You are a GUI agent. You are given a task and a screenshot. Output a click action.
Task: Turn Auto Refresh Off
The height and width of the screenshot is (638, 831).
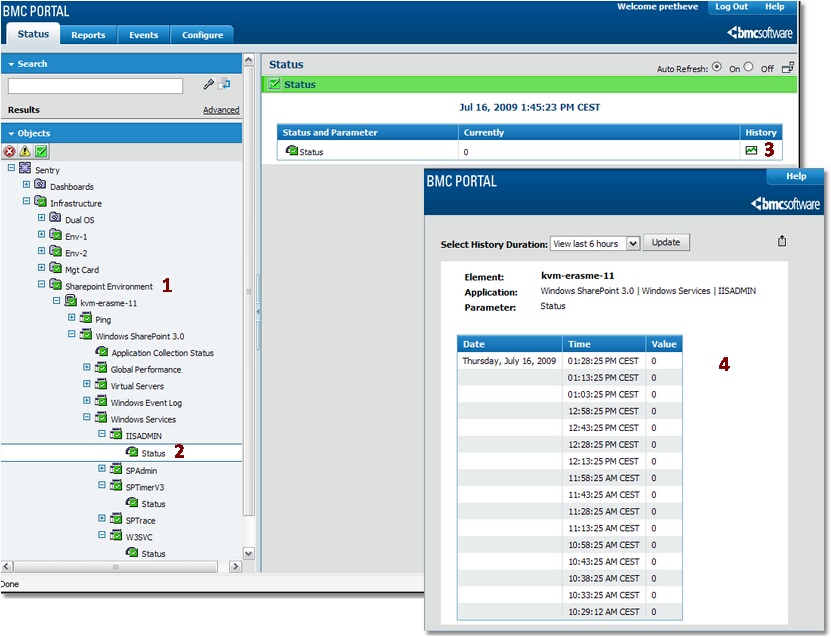tap(748, 67)
